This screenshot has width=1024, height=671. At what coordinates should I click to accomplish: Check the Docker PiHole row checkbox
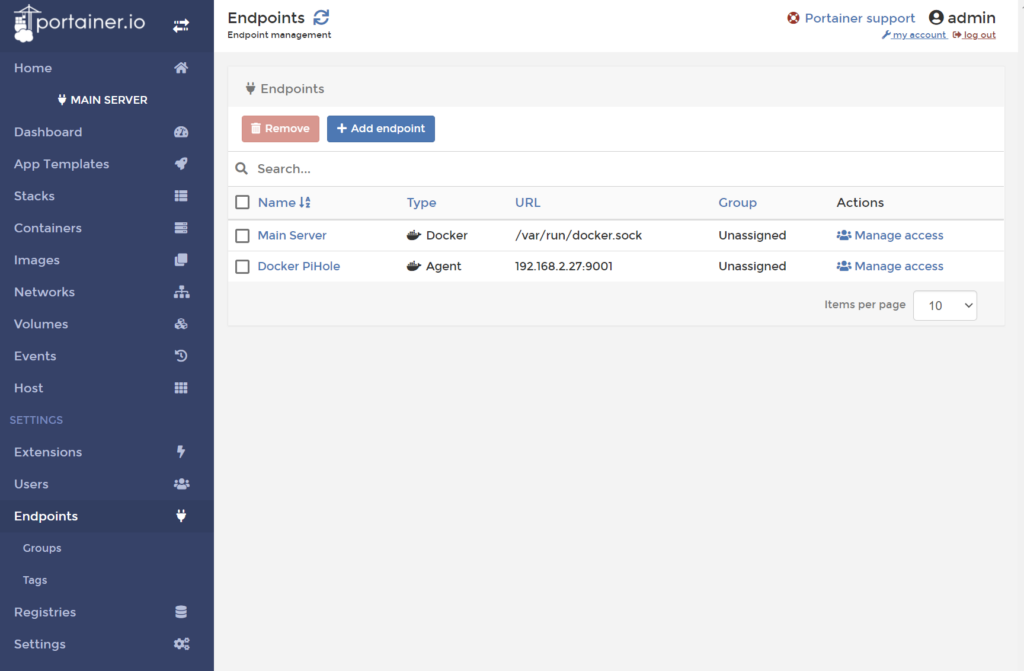(242, 267)
